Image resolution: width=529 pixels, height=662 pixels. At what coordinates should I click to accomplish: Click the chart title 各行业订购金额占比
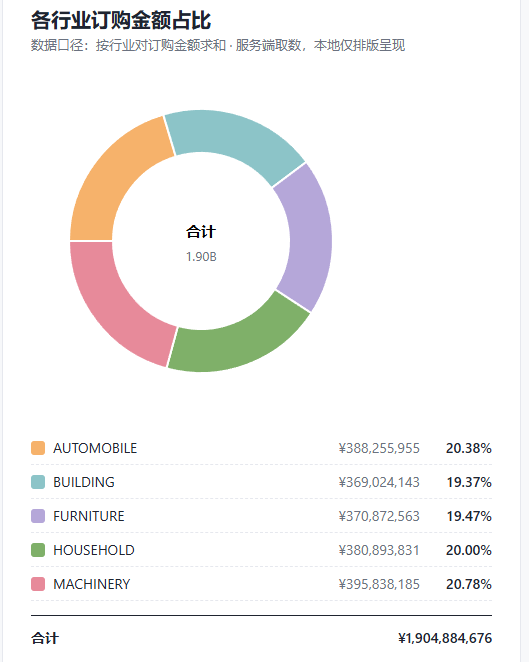pos(121,20)
